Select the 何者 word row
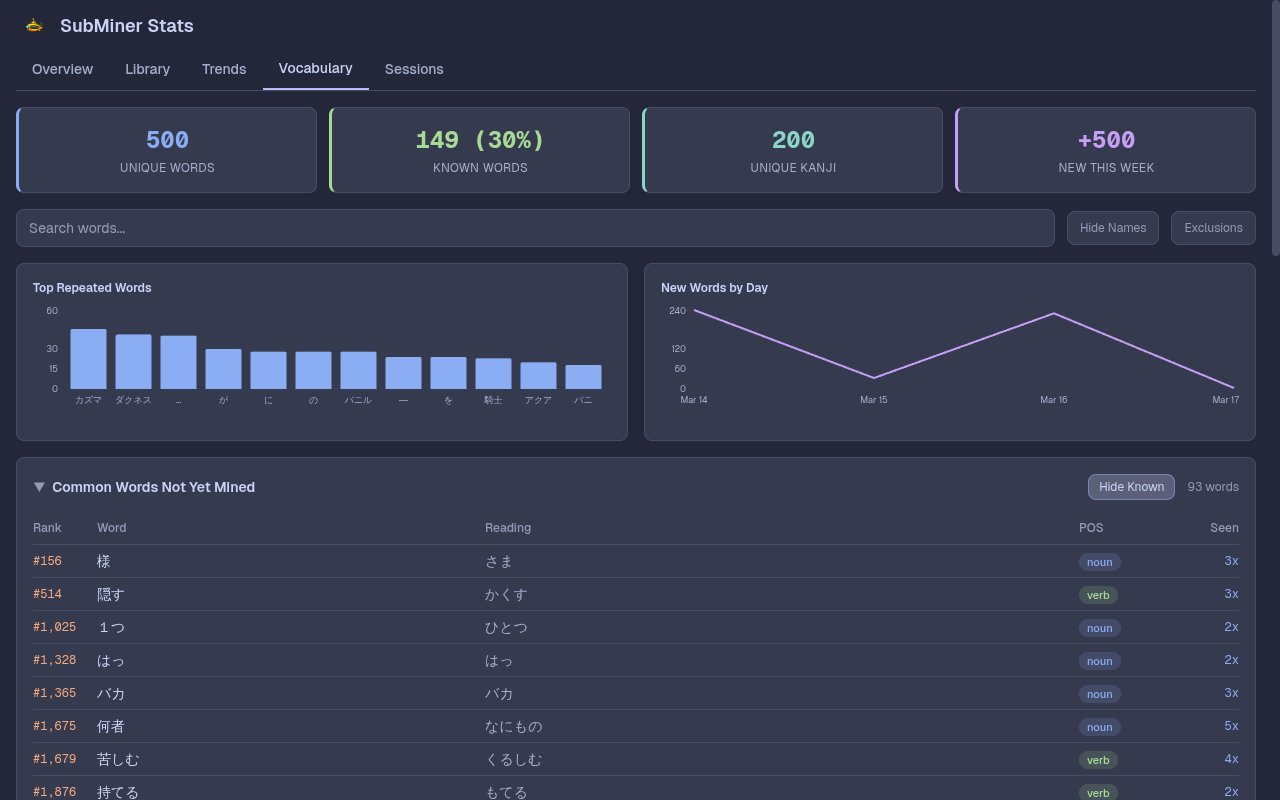This screenshot has height=800, width=1280. 111,726
